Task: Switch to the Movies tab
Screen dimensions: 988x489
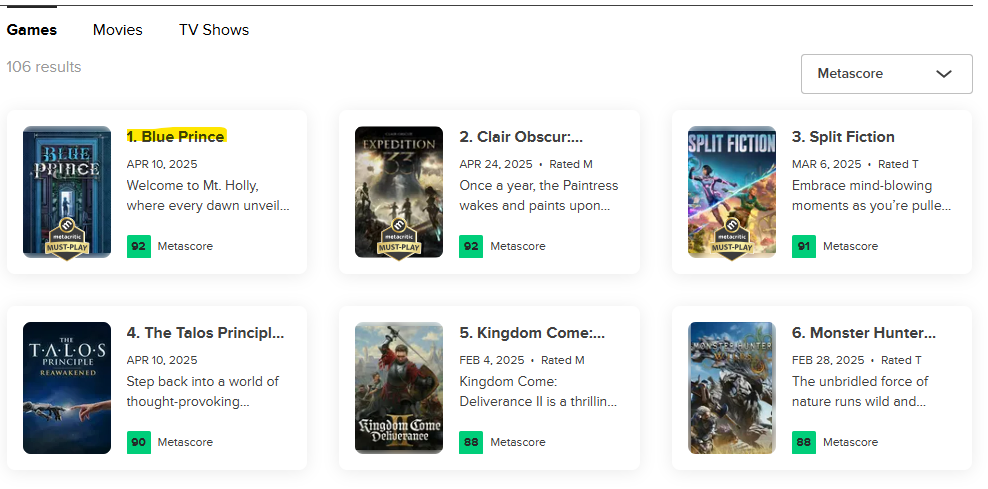Action: pos(118,30)
